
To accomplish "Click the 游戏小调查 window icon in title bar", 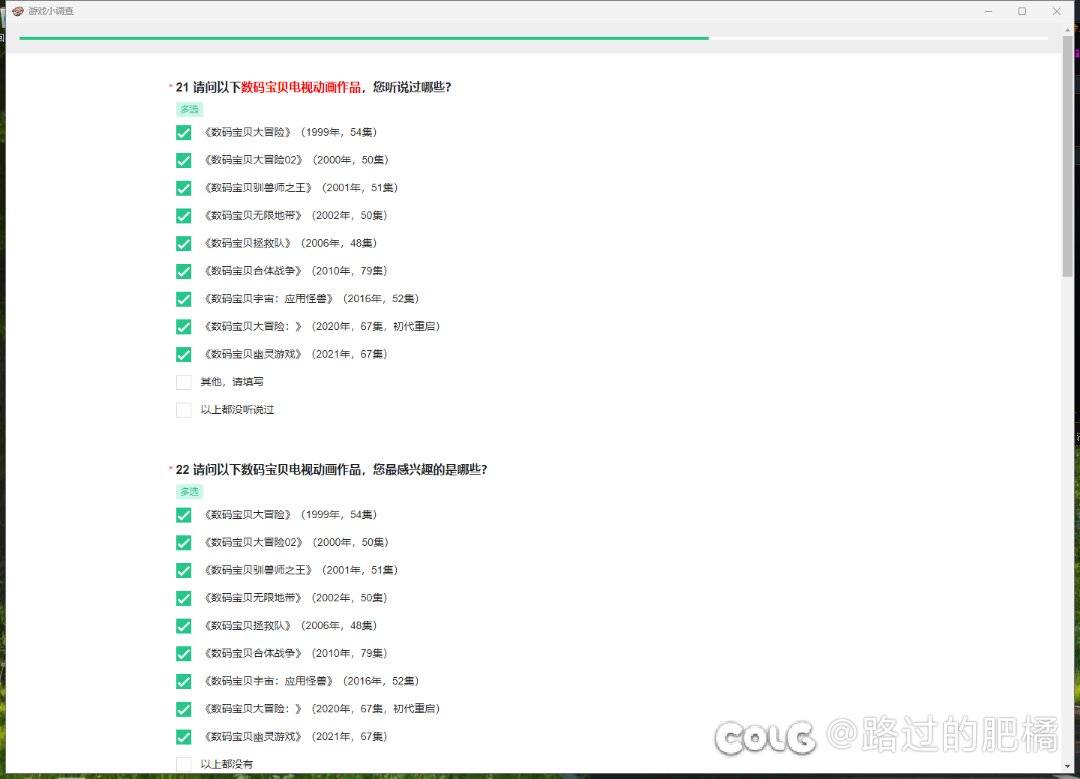I will pos(18,11).
